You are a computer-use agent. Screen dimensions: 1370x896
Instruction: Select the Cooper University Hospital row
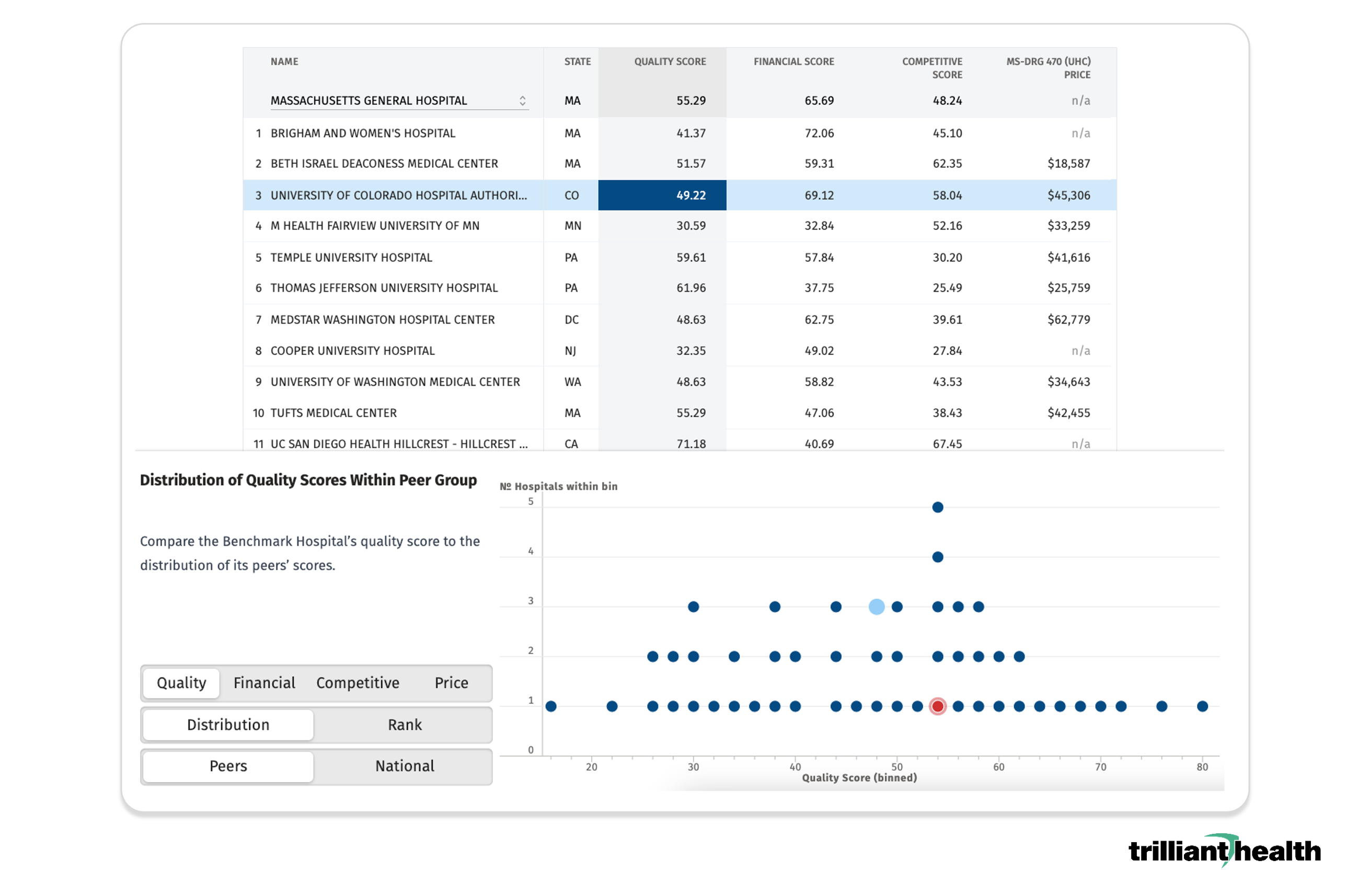pyautogui.click(x=679, y=351)
